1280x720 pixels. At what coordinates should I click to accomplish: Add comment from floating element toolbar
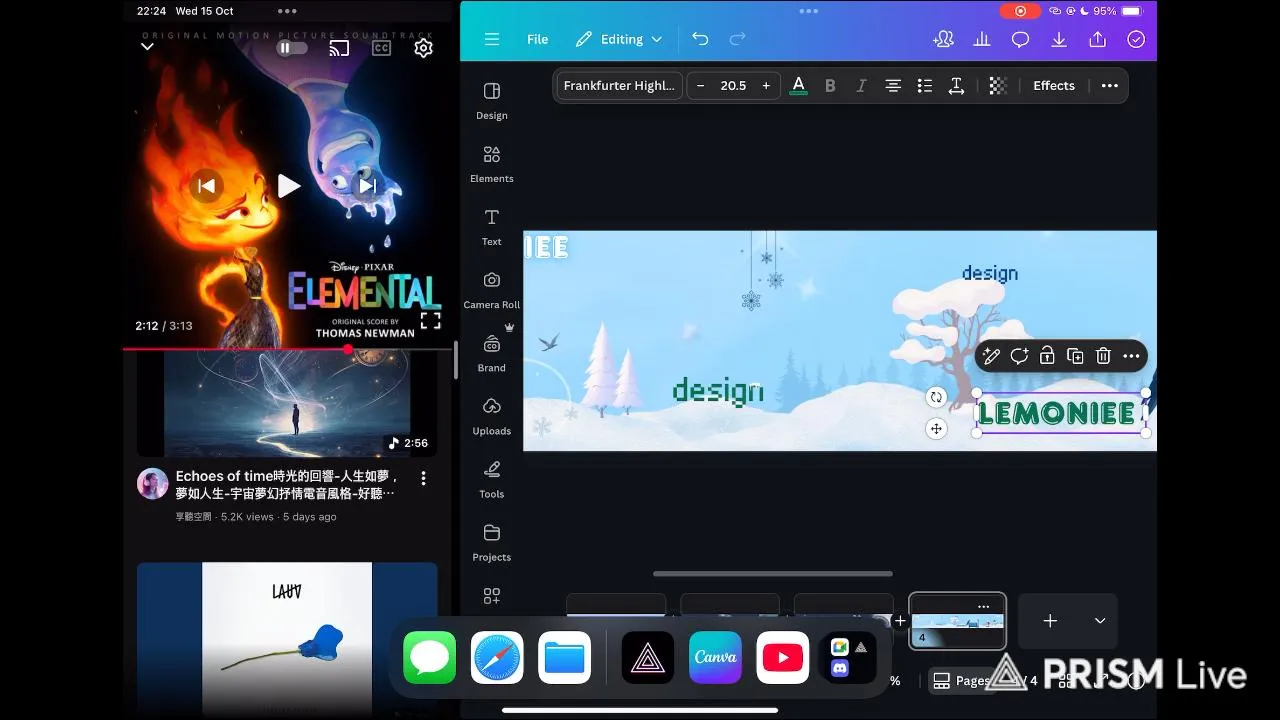click(1019, 356)
